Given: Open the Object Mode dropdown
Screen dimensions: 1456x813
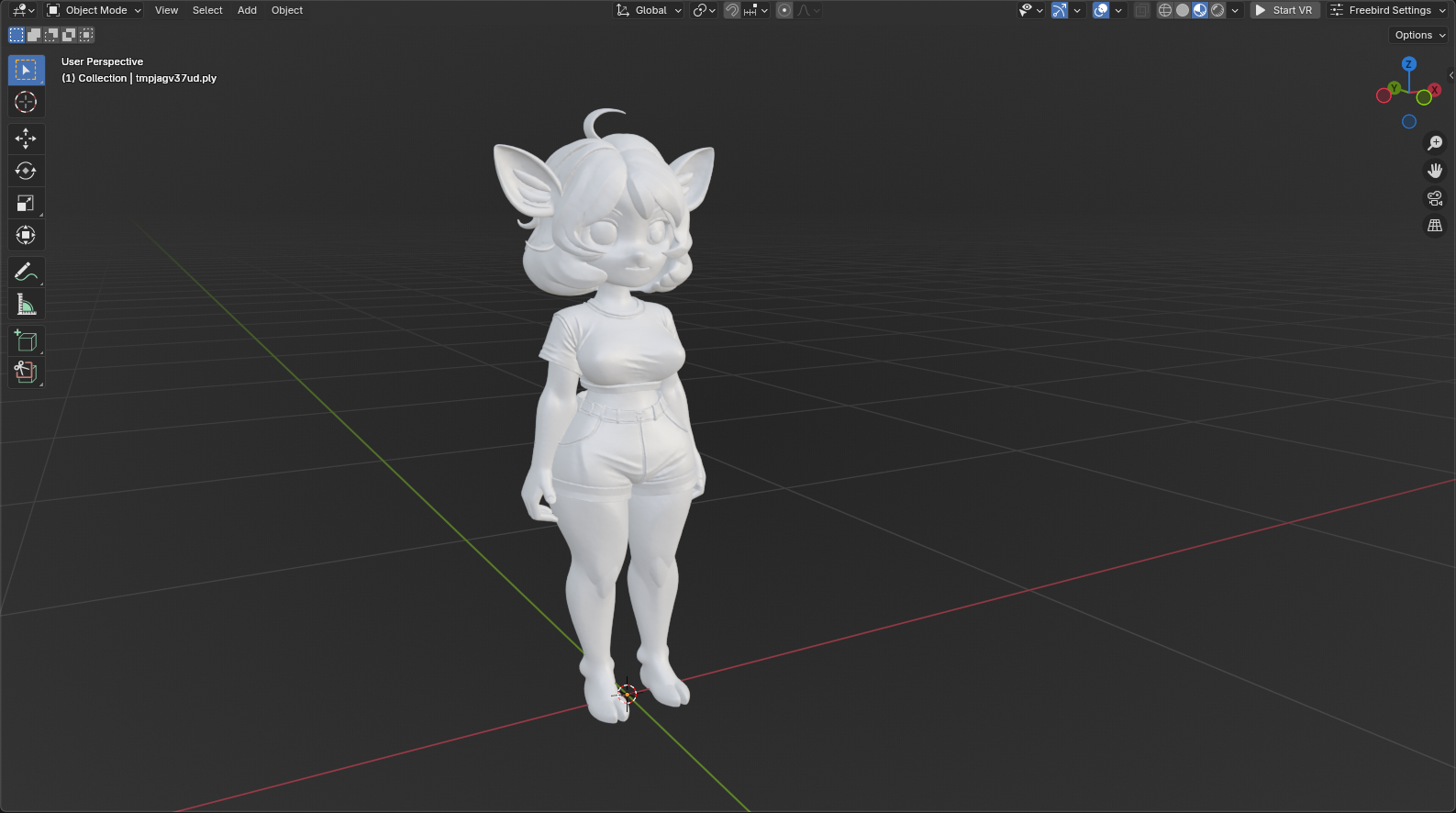Looking at the screenshot, I should 94,10.
